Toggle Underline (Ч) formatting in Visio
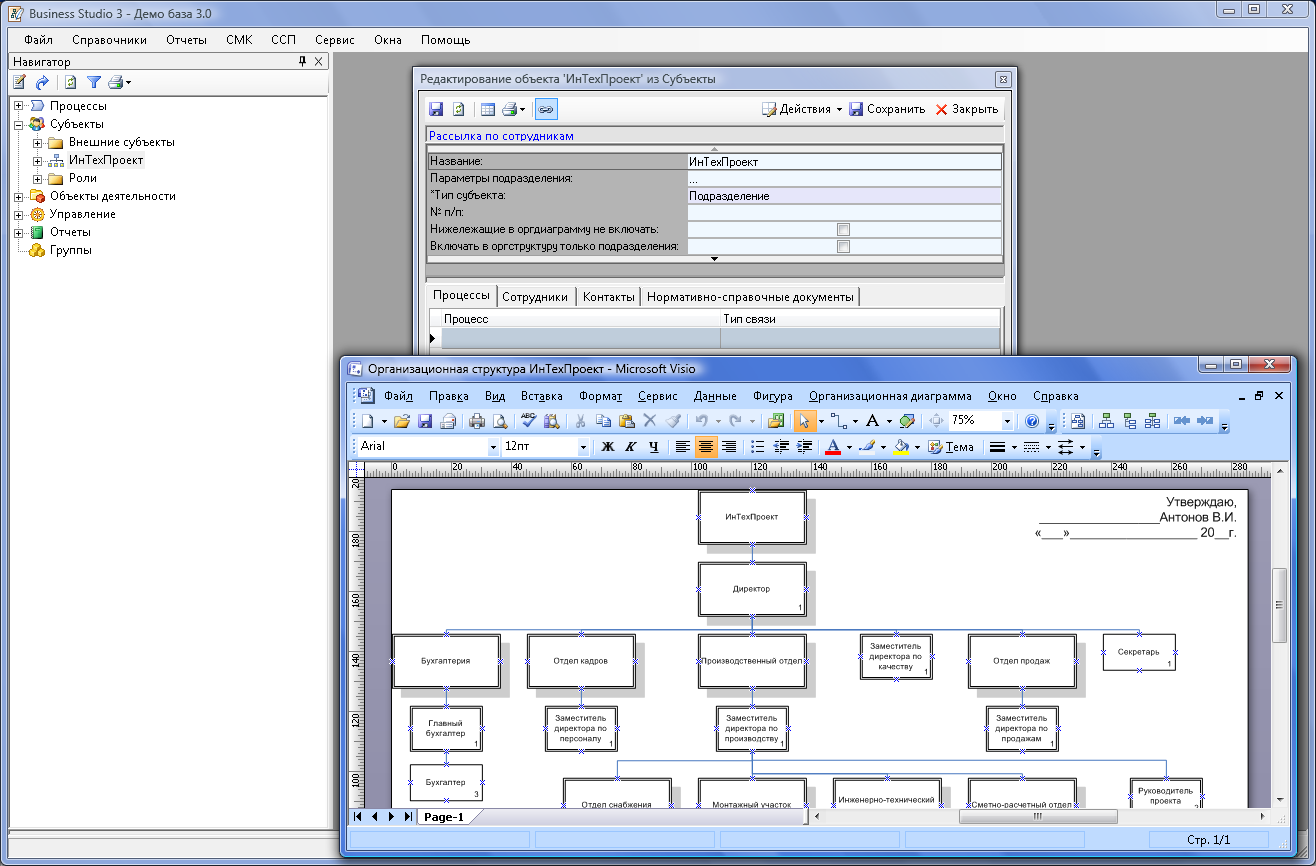 [653, 447]
